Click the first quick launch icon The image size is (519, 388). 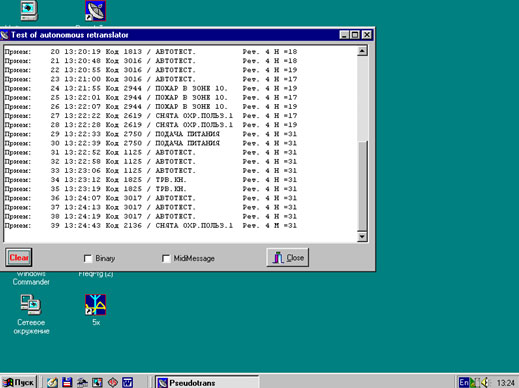click(x=52, y=382)
